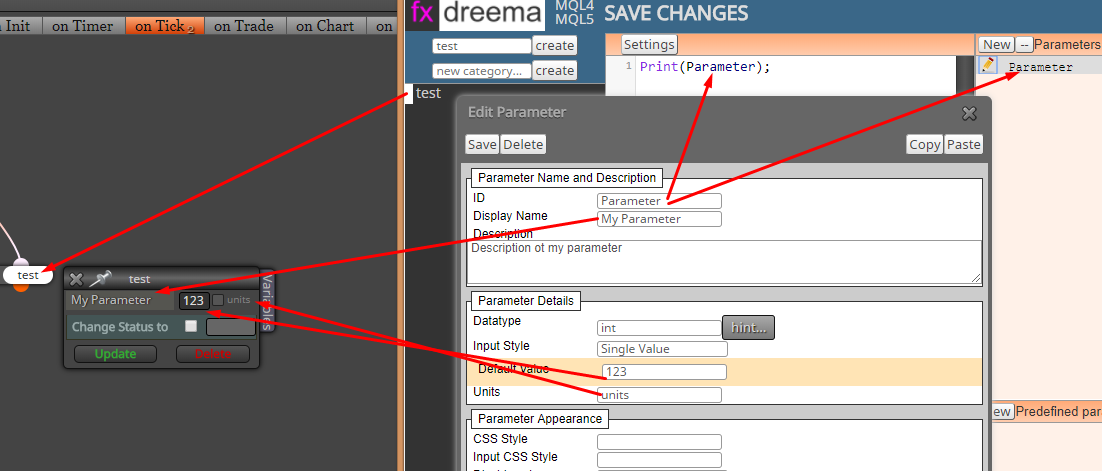
Task: Open the Change Status to dropdown
Action: tap(231, 327)
